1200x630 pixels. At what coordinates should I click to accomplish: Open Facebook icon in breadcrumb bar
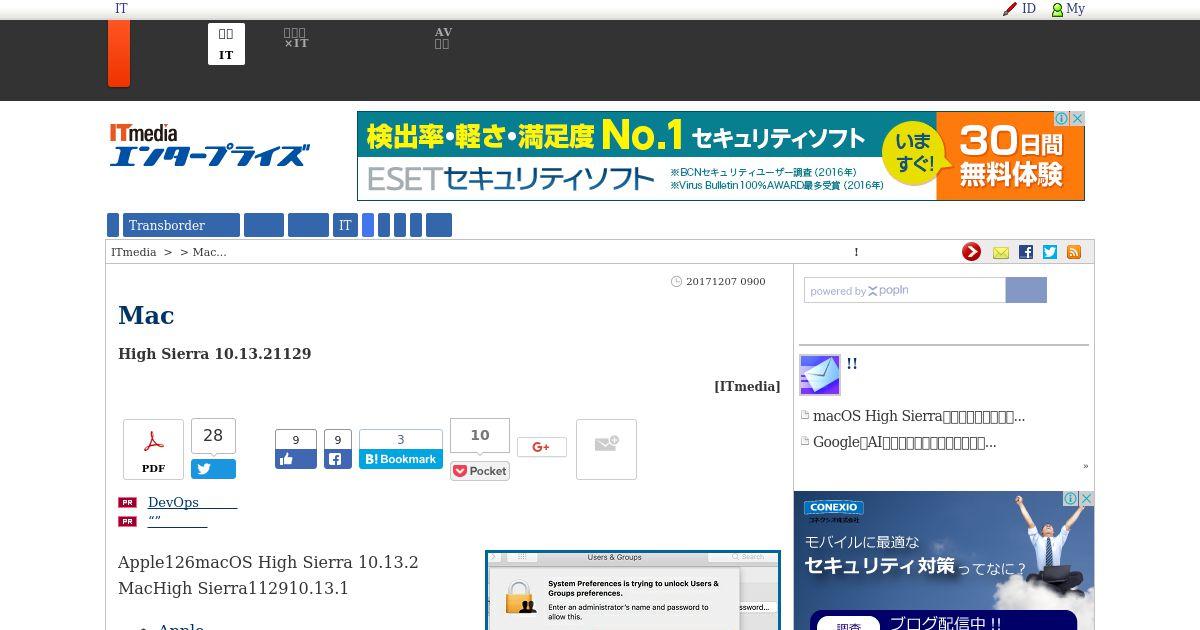point(1026,252)
